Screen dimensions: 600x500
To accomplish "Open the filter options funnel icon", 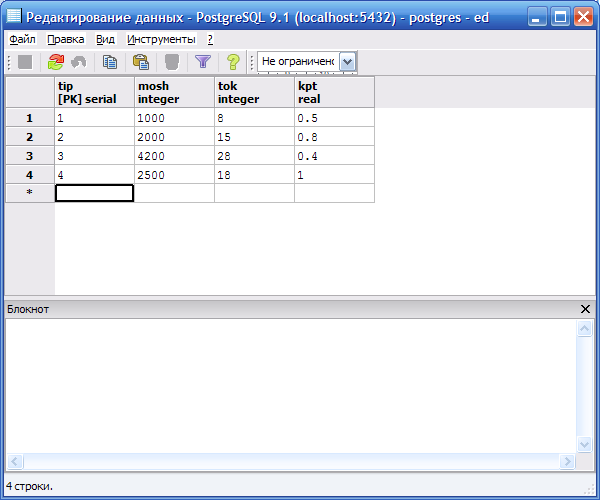I will click(x=203, y=62).
